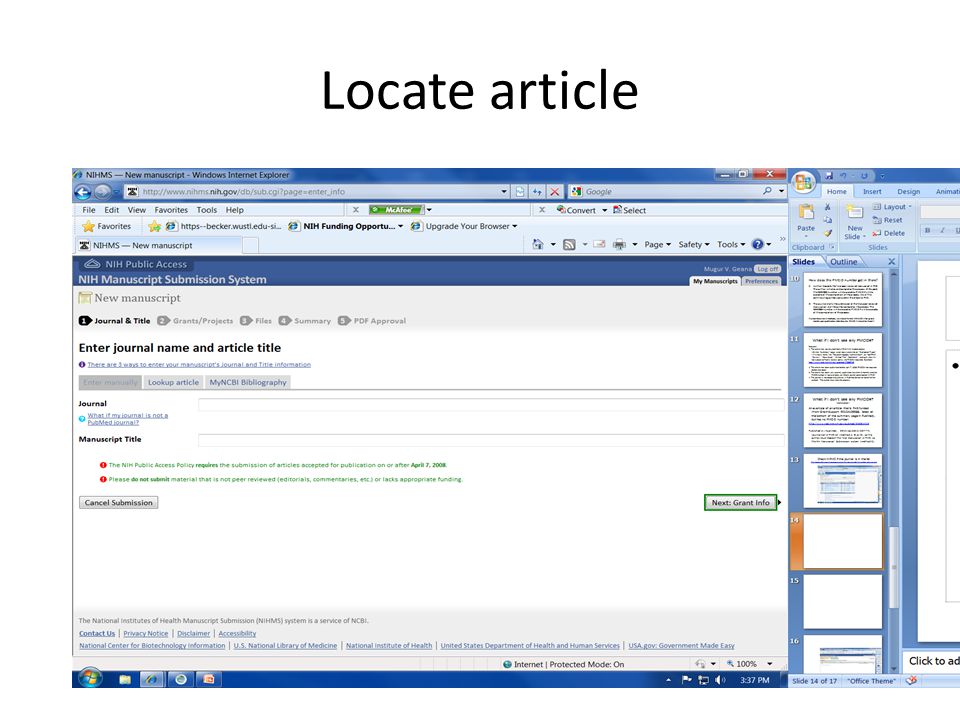The image size is (960, 720).
Task: Go back in Internet Explorer
Action: click(83, 192)
